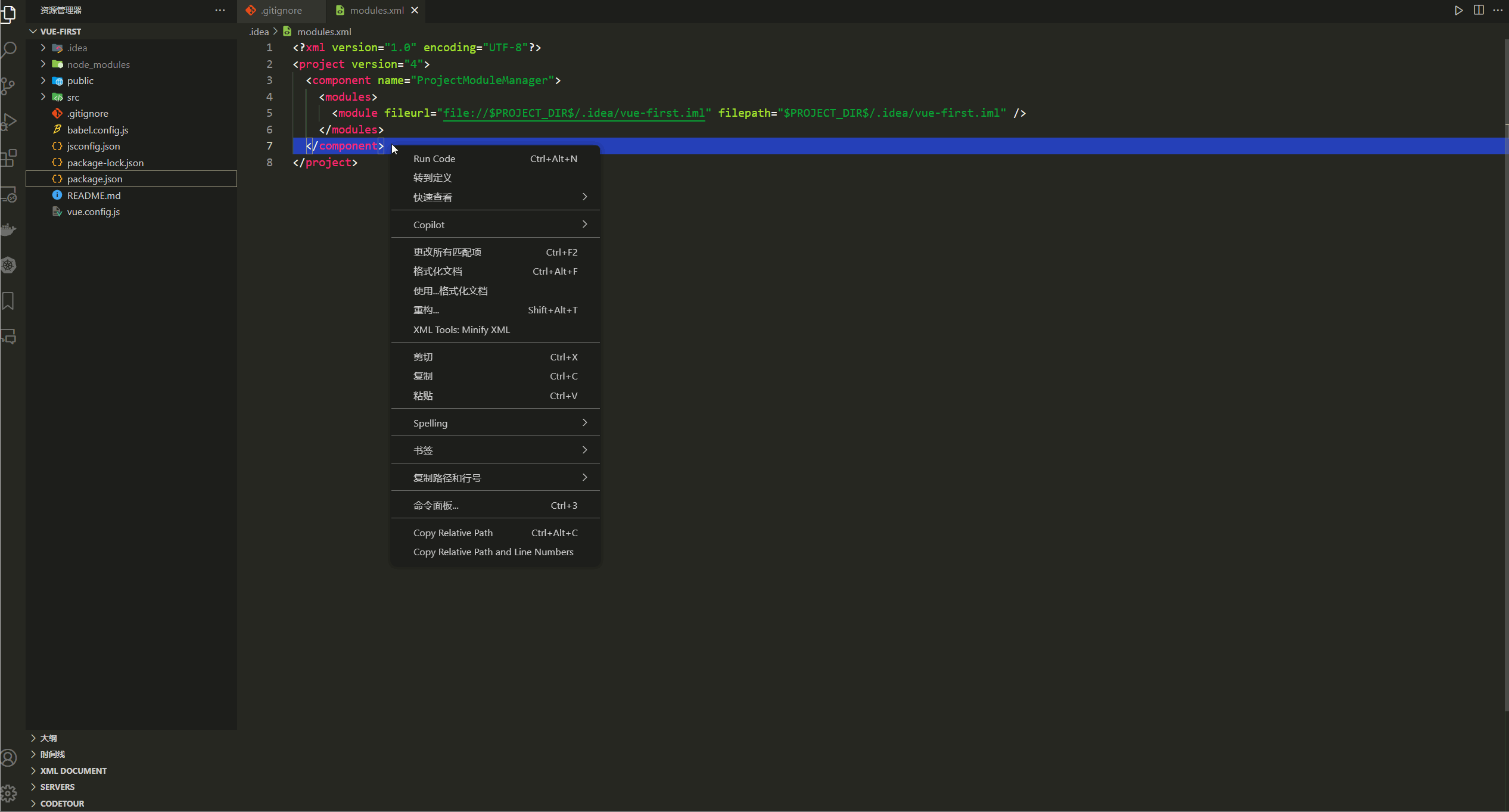The width and height of the screenshot is (1509, 812).
Task: Open the Bookmarks view icon
Action: [9, 301]
